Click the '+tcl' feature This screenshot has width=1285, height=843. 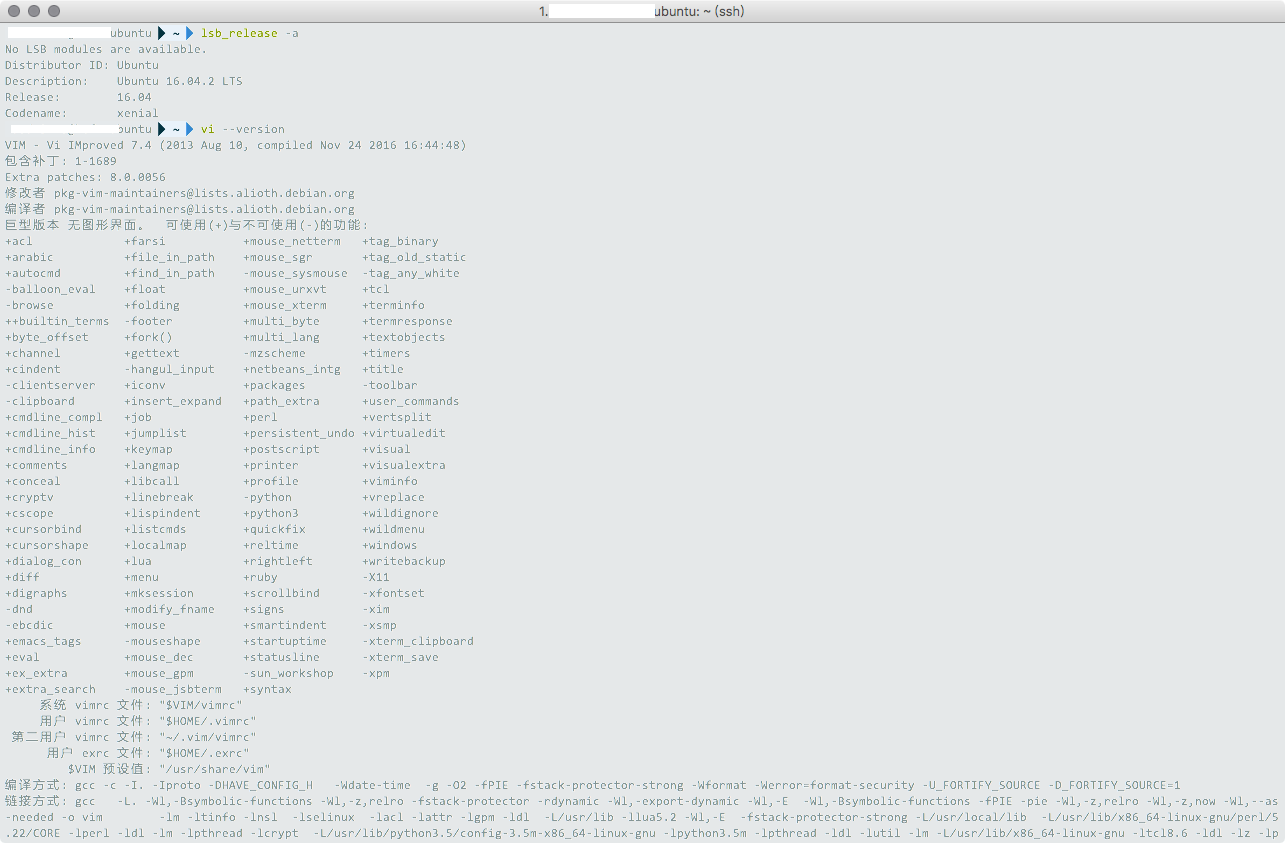376,289
